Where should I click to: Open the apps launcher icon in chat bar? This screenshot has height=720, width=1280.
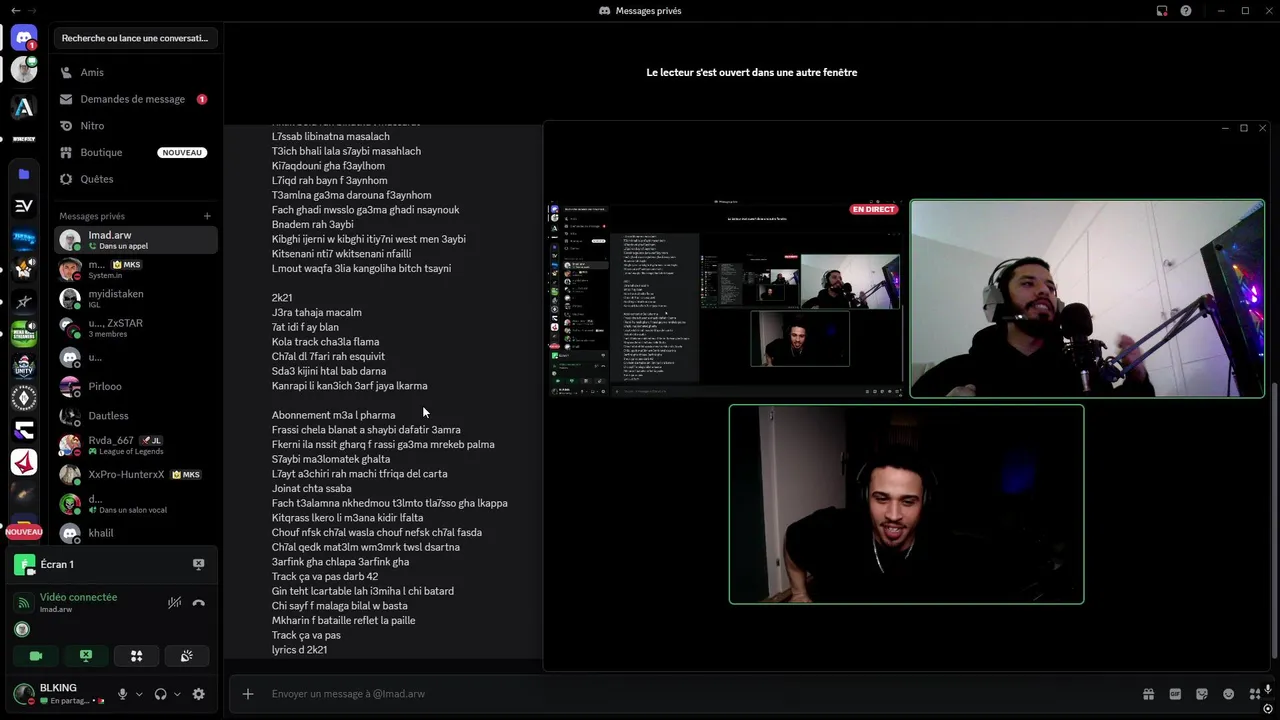pos(1255,694)
